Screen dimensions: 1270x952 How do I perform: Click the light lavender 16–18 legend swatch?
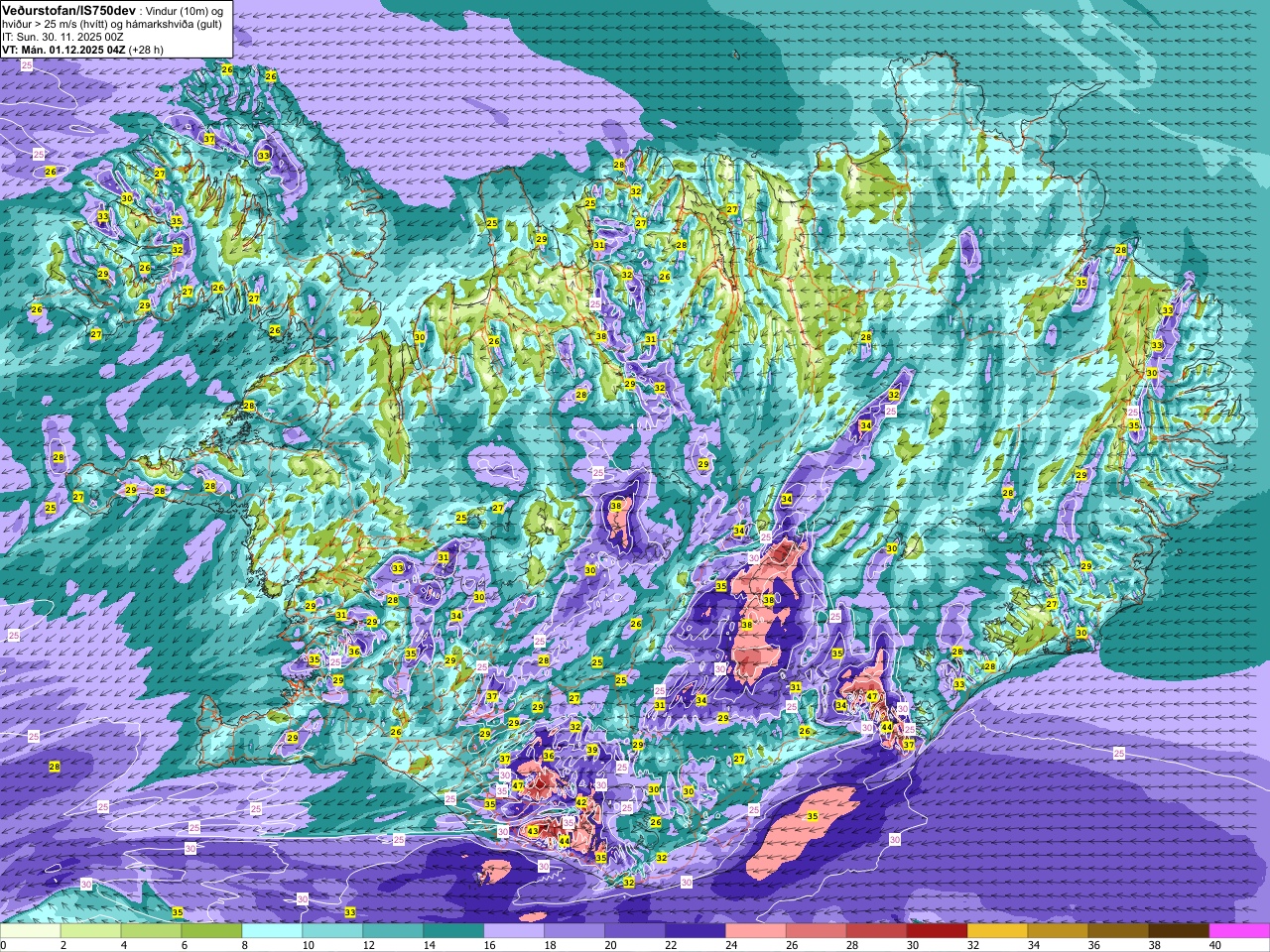click(514, 931)
